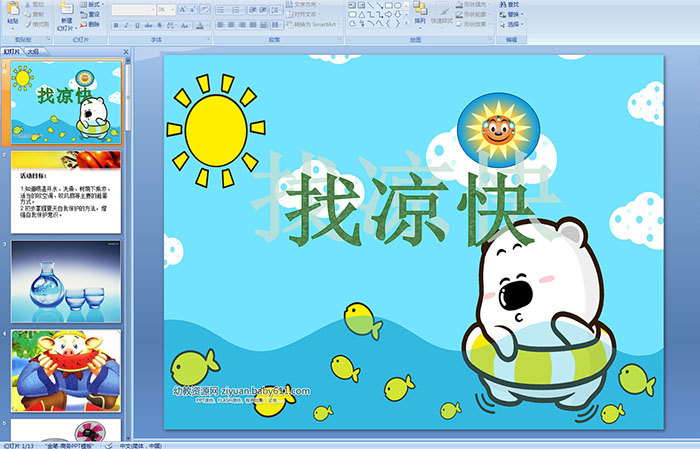Select the Isosceles Triangle shape
Image resolution: width=700 pixels, height=449 pixels.
[362, 14]
